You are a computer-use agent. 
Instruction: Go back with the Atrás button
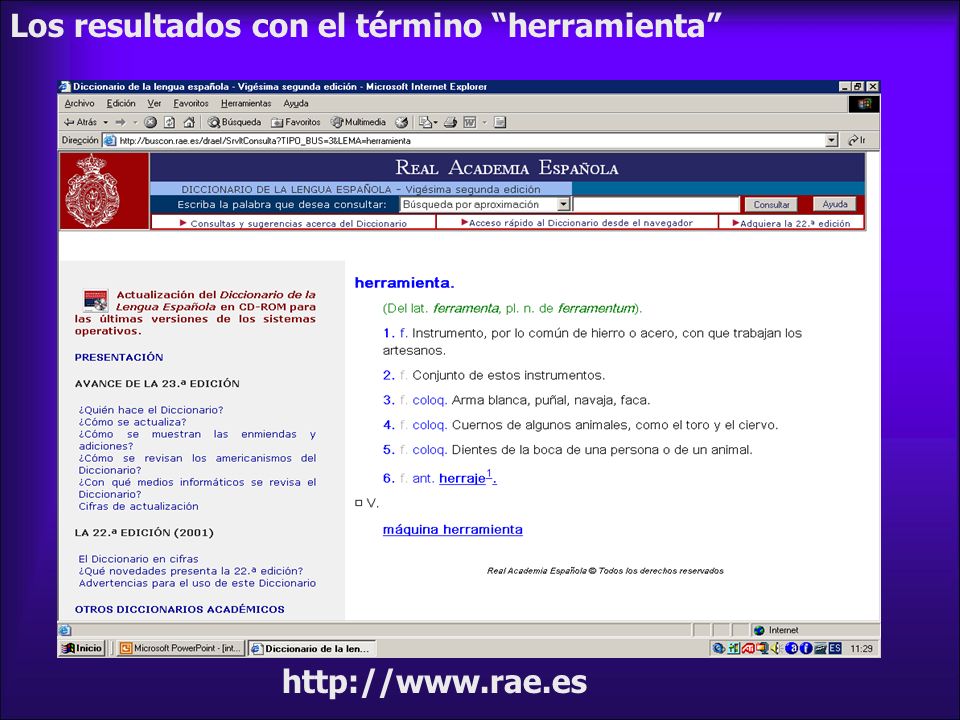(80, 122)
